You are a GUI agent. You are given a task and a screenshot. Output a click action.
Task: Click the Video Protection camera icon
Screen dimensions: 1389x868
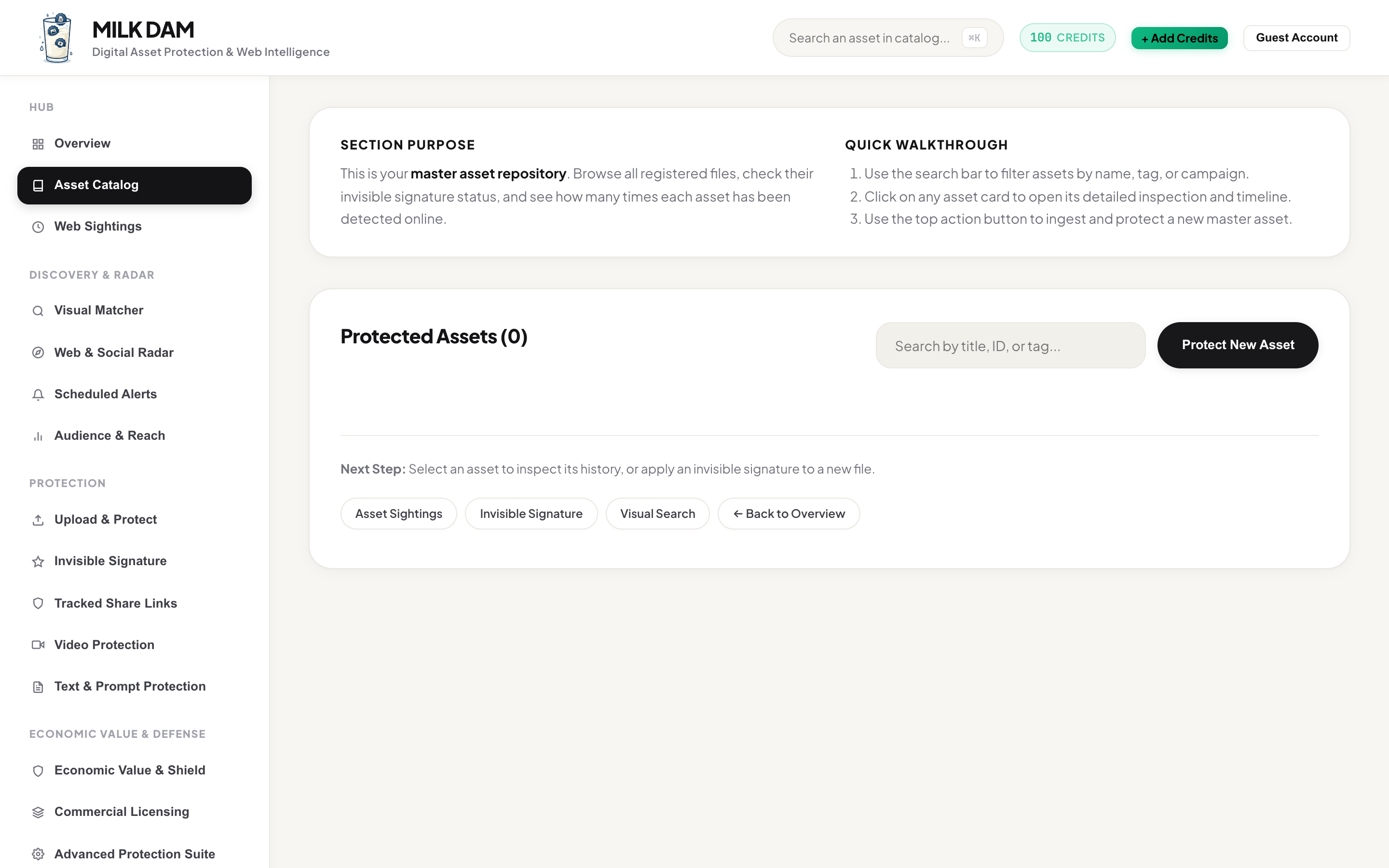tap(38, 645)
